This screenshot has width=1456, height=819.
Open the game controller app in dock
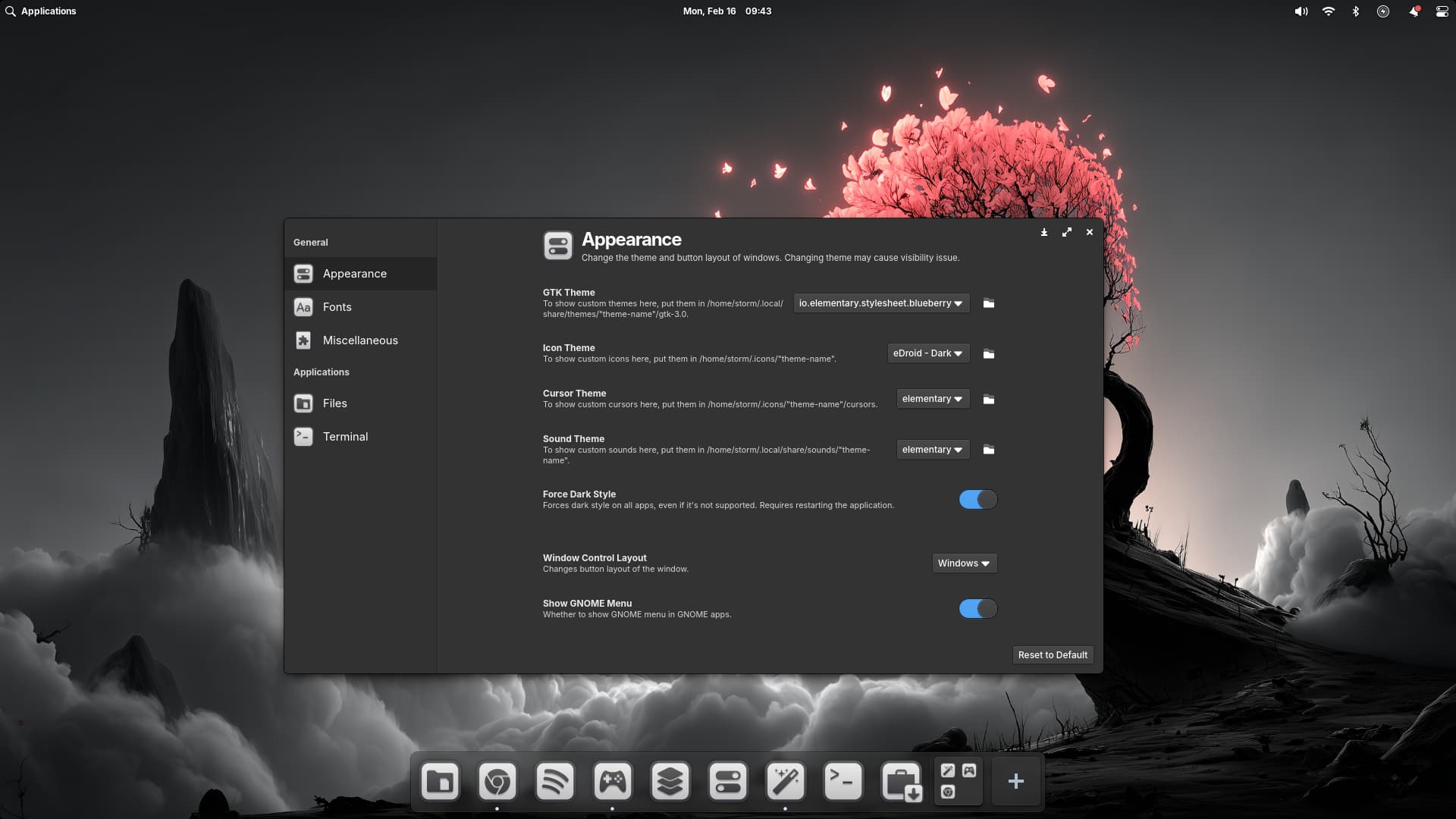(x=612, y=781)
